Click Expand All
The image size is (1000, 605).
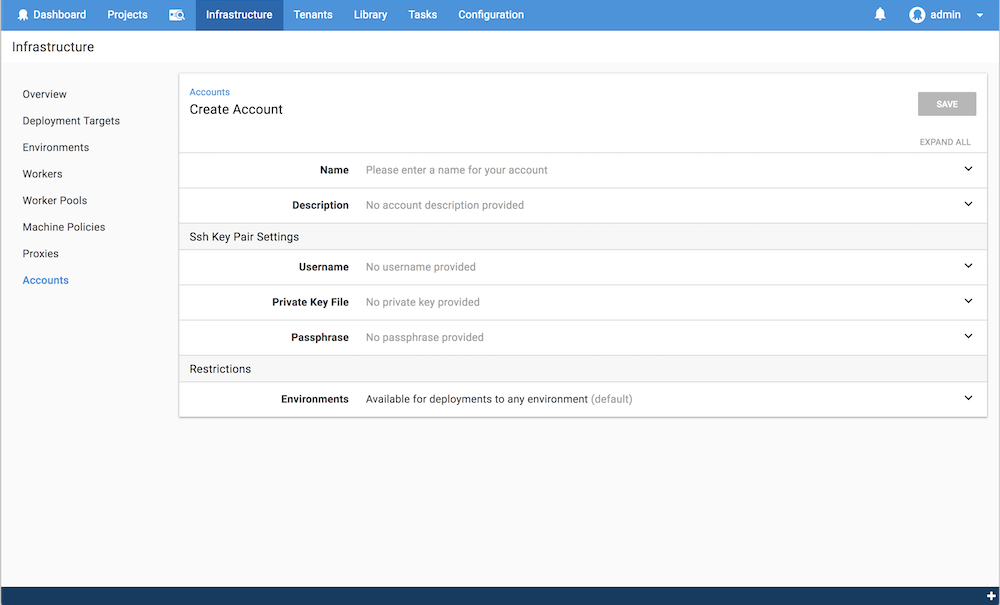pos(945,142)
